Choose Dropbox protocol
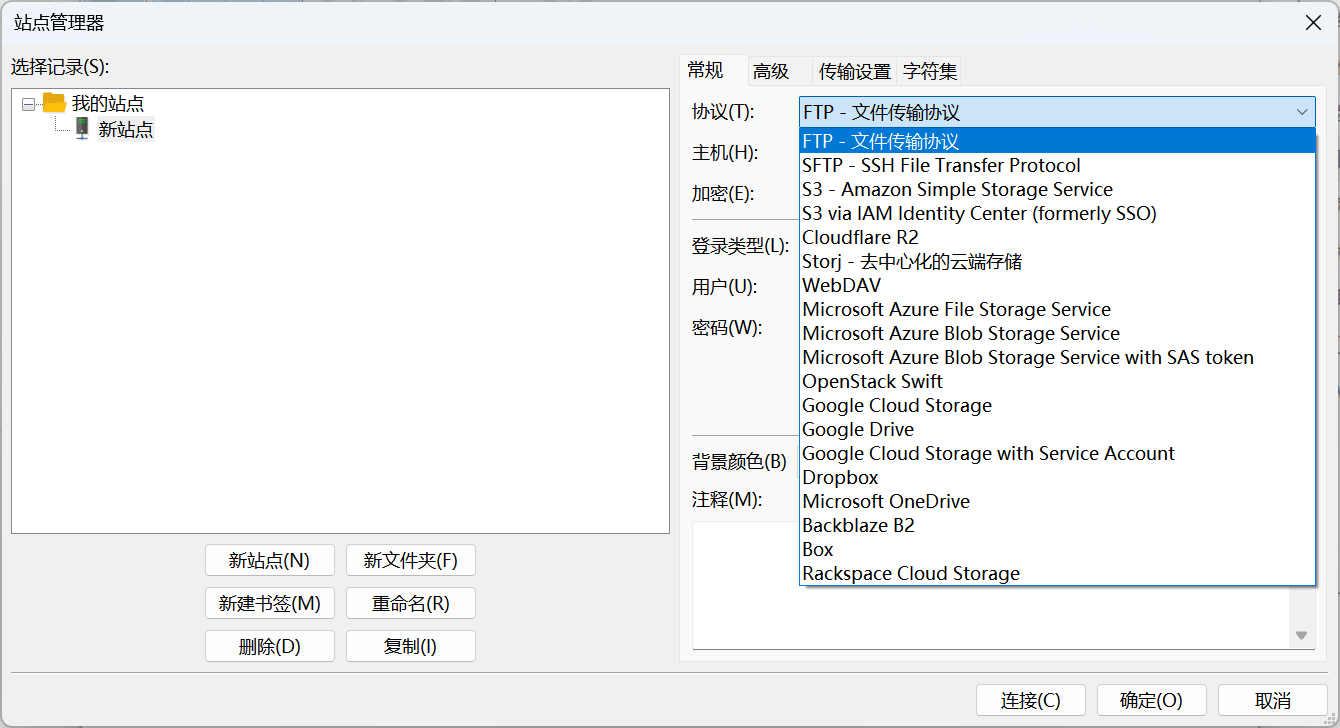The width and height of the screenshot is (1340, 728). point(1057,477)
